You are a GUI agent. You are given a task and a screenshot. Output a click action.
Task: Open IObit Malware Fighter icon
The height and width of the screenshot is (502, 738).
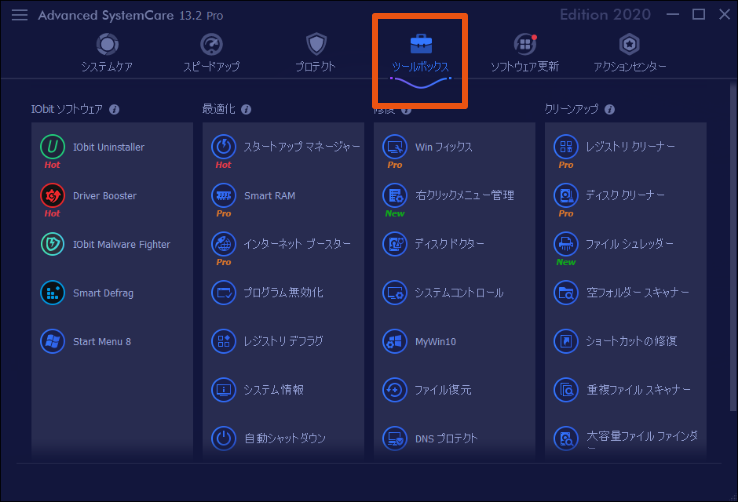coord(52,244)
